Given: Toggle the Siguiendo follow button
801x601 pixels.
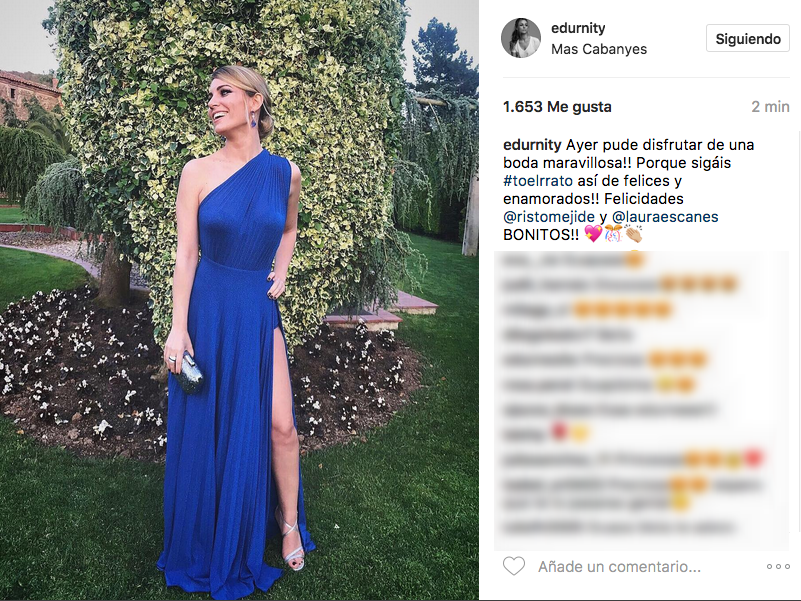Looking at the screenshot, I should point(748,38).
